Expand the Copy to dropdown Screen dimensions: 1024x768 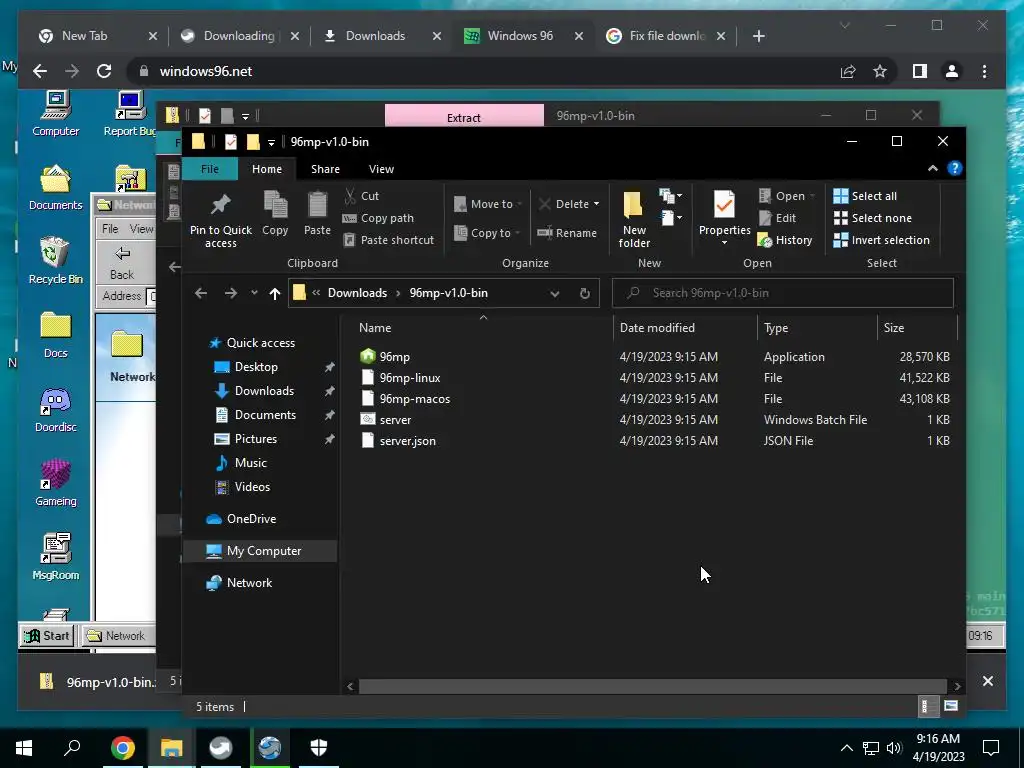517,233
